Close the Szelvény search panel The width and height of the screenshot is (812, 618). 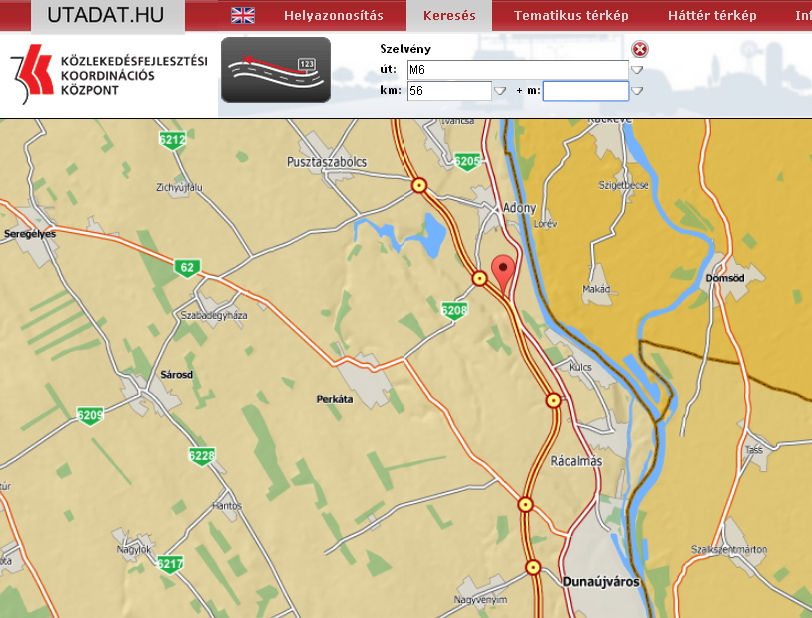640,49
